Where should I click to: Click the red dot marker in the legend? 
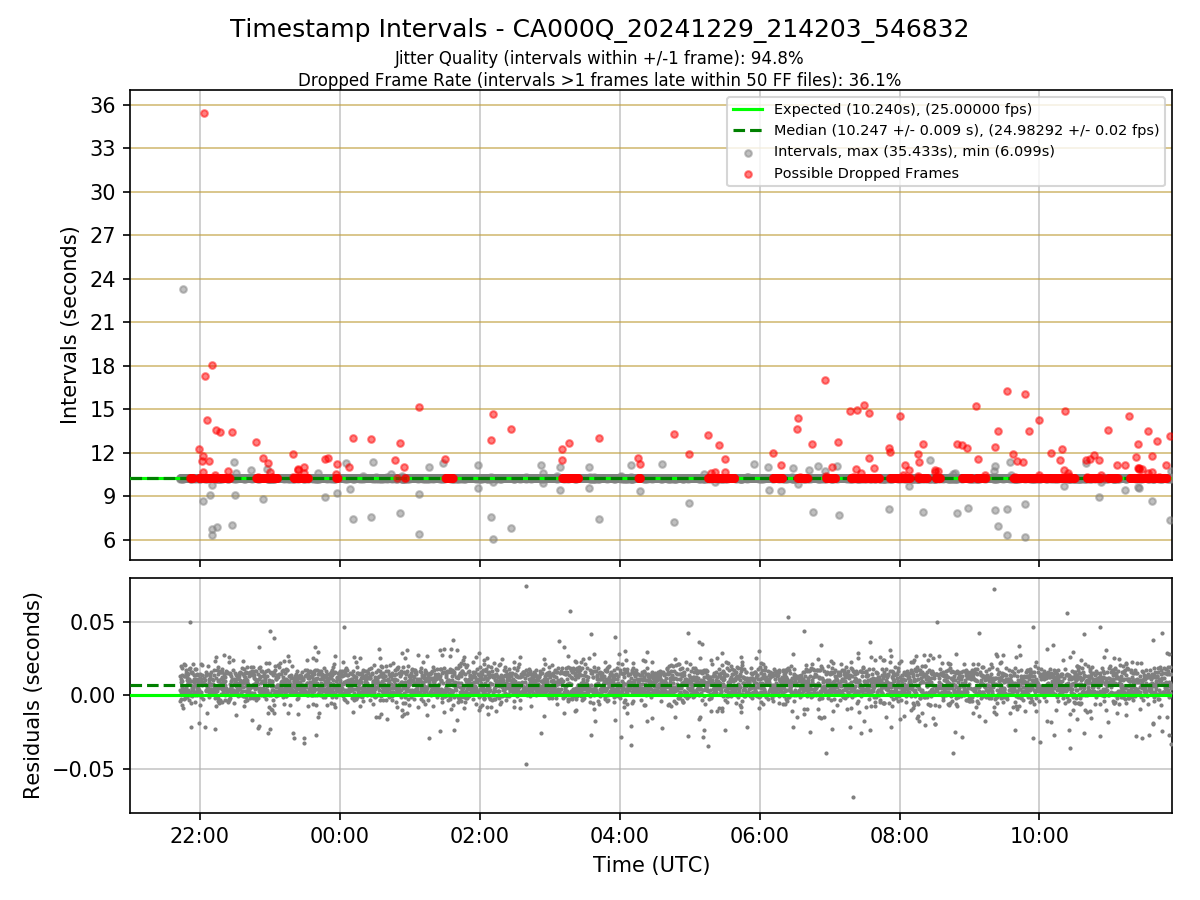(x=748, y=173)
